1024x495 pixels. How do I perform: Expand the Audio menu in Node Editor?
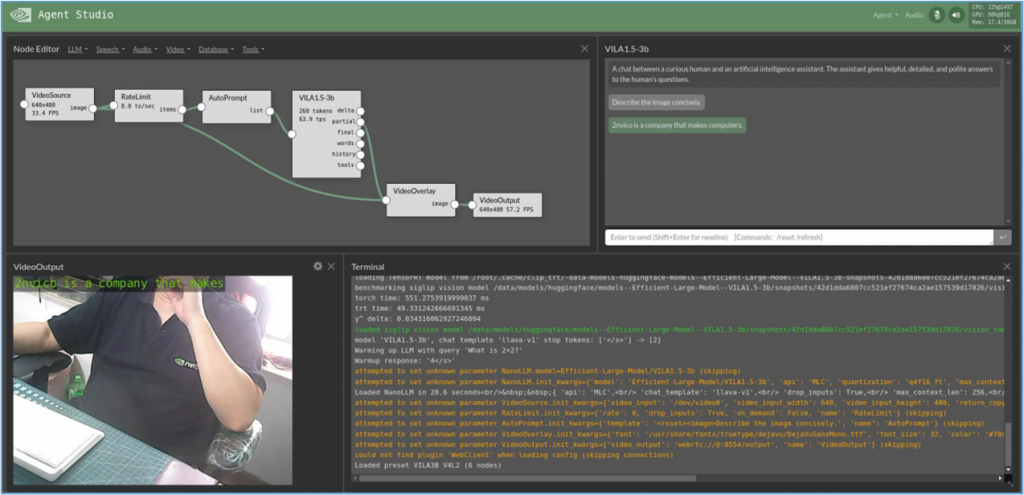pyautogui.click(x=145, y=49)
